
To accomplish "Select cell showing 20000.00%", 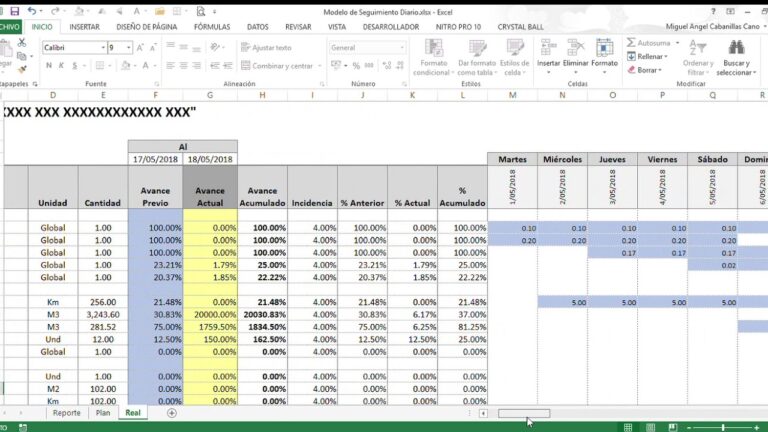I will (x=210, y=314).
